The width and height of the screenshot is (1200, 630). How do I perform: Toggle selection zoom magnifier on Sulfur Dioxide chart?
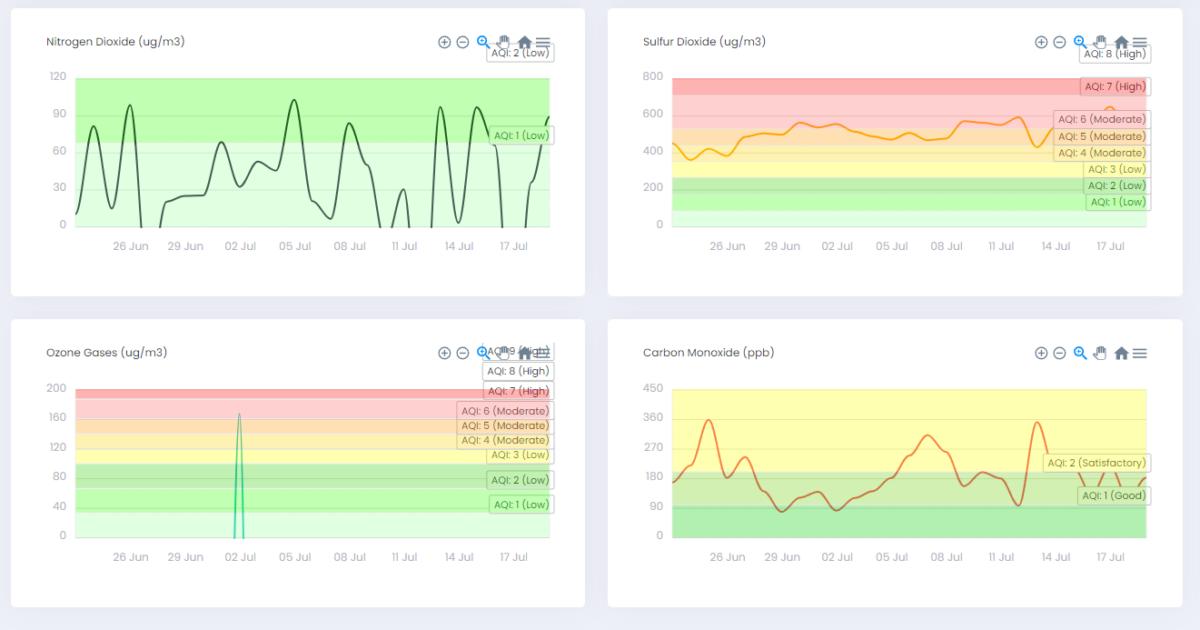[x=1080, y=42]
